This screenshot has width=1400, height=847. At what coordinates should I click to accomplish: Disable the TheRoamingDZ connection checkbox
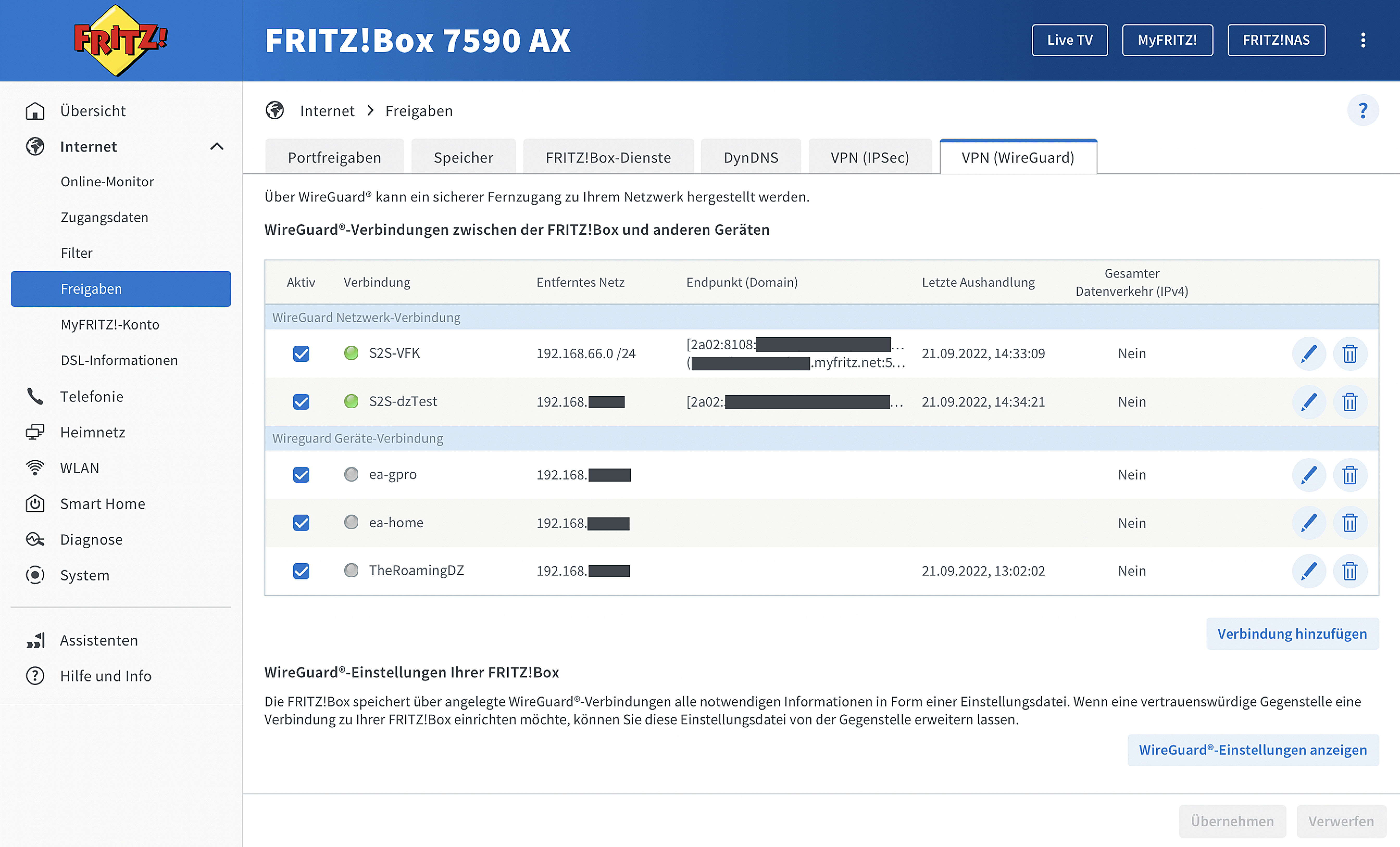tap(301, 570)
